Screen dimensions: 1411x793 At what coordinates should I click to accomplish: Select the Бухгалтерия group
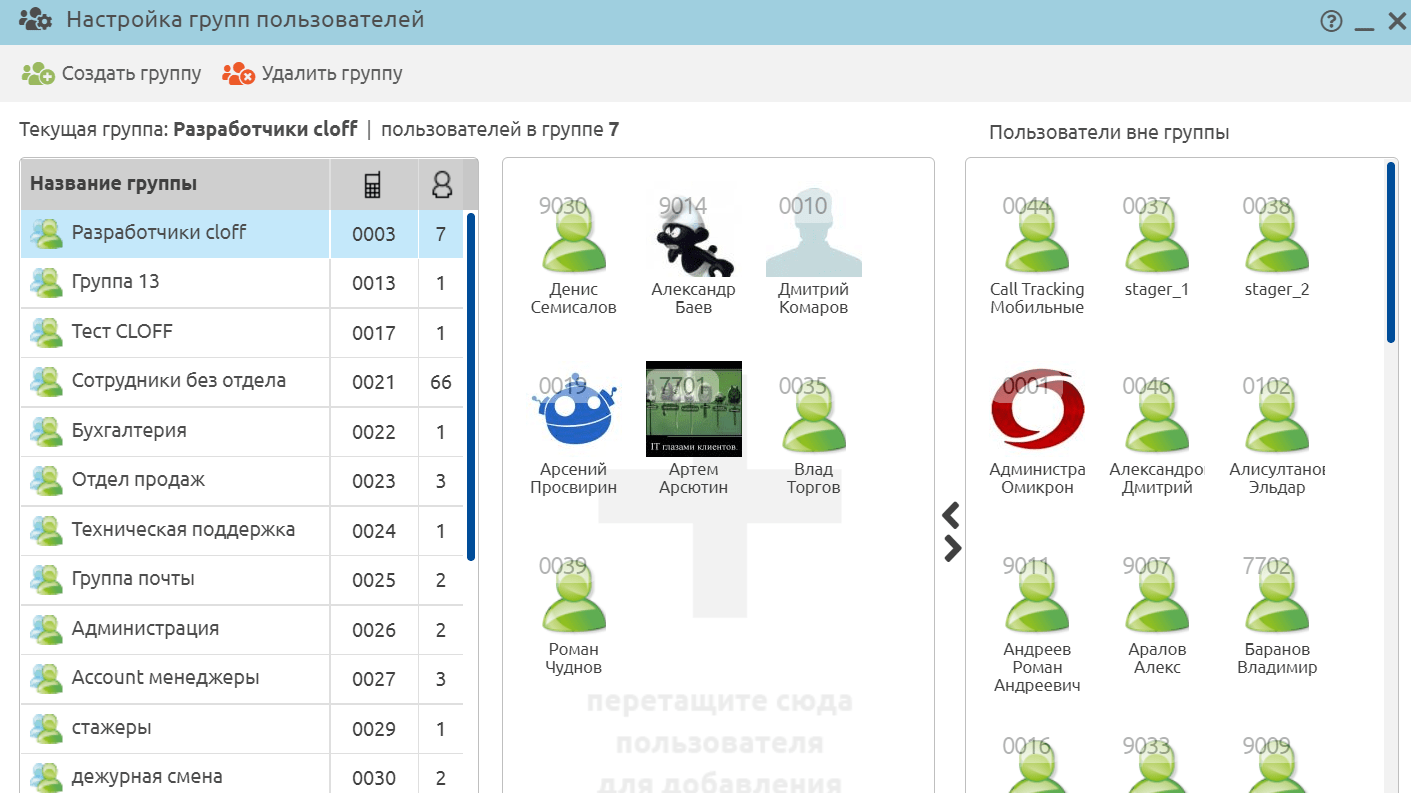[129, 431]
